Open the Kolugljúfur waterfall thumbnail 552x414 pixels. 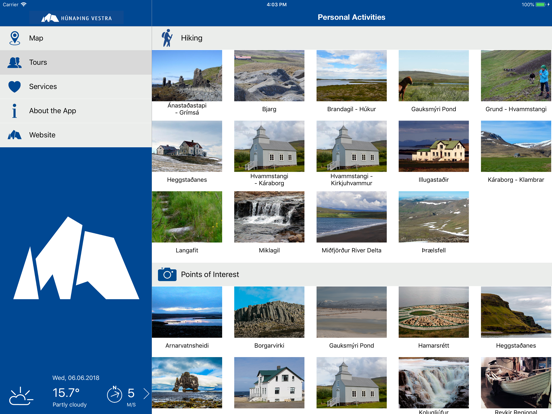pyautogui.click(x=433, y=383)
